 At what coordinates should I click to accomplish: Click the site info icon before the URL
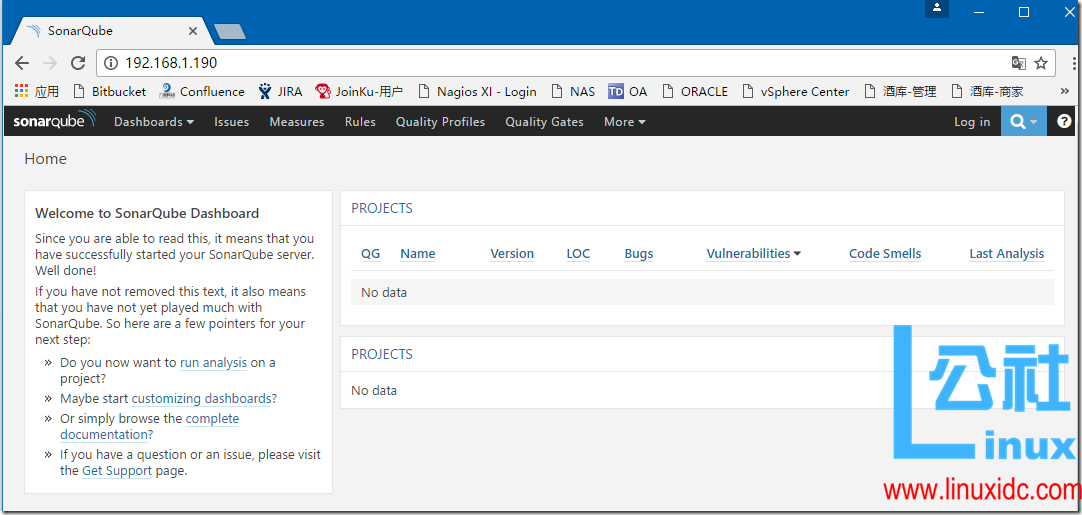[110, 64]
